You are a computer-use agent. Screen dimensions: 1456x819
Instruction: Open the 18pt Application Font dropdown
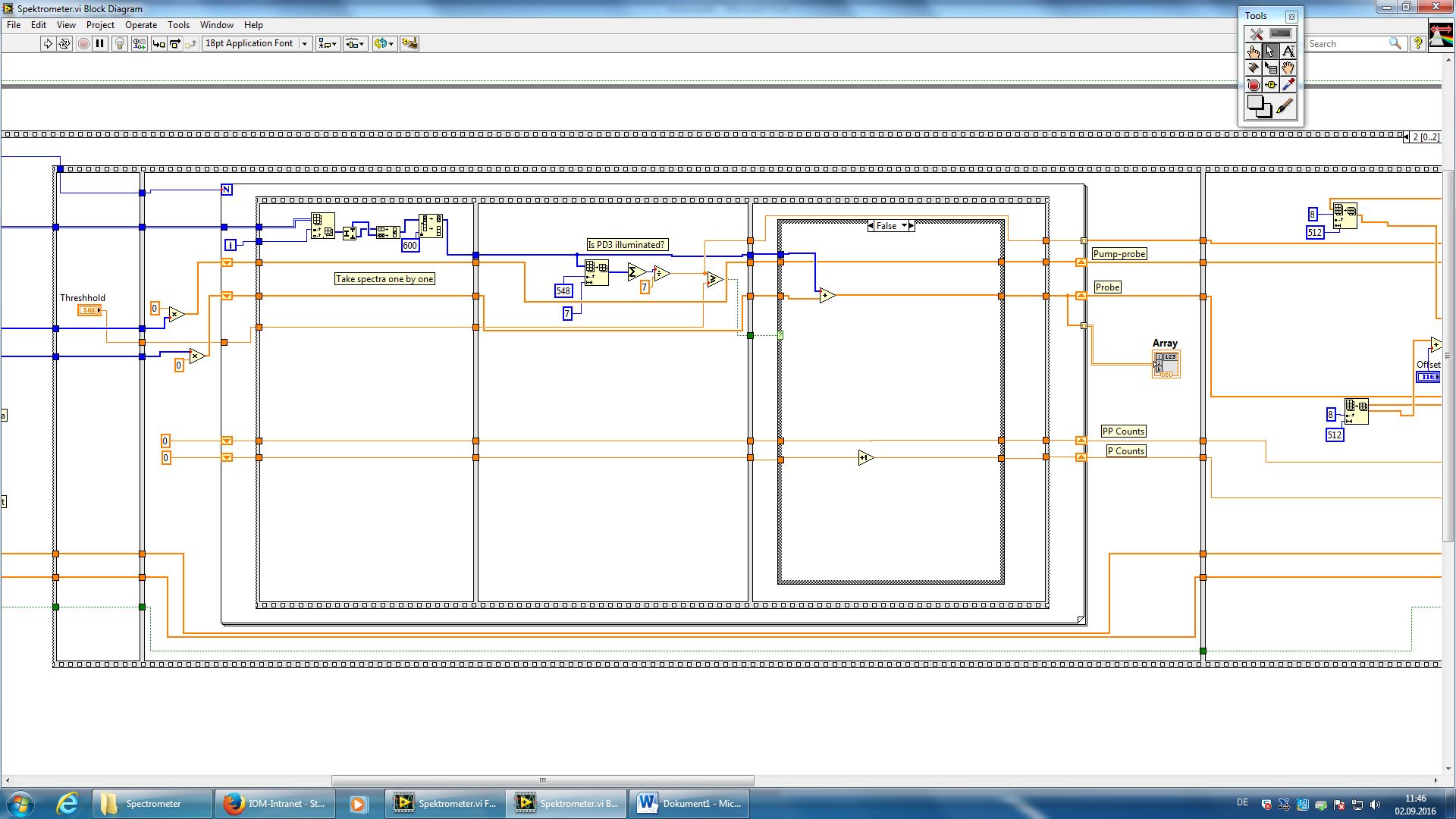(304, 43)
